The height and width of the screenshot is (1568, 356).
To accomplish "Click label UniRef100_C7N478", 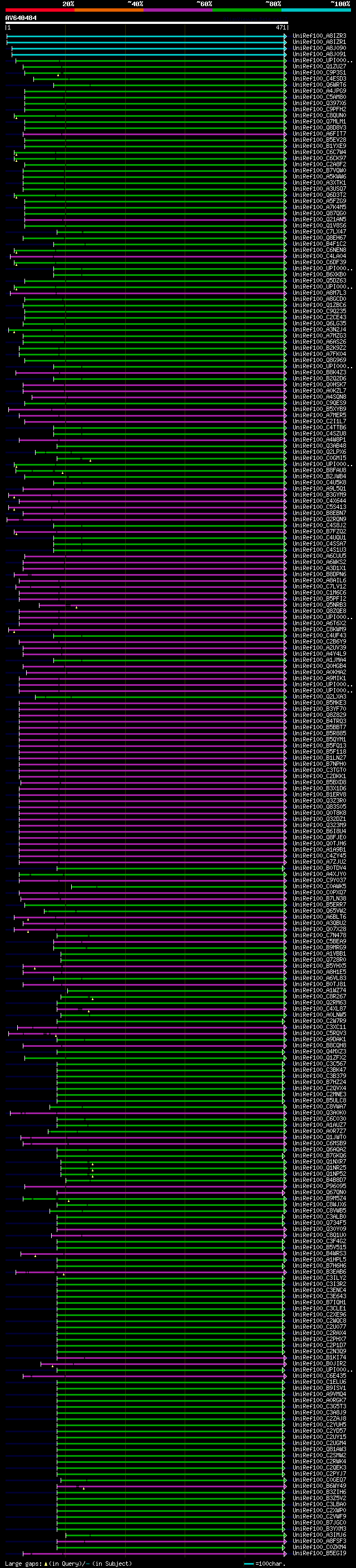I will click(319, 935).
